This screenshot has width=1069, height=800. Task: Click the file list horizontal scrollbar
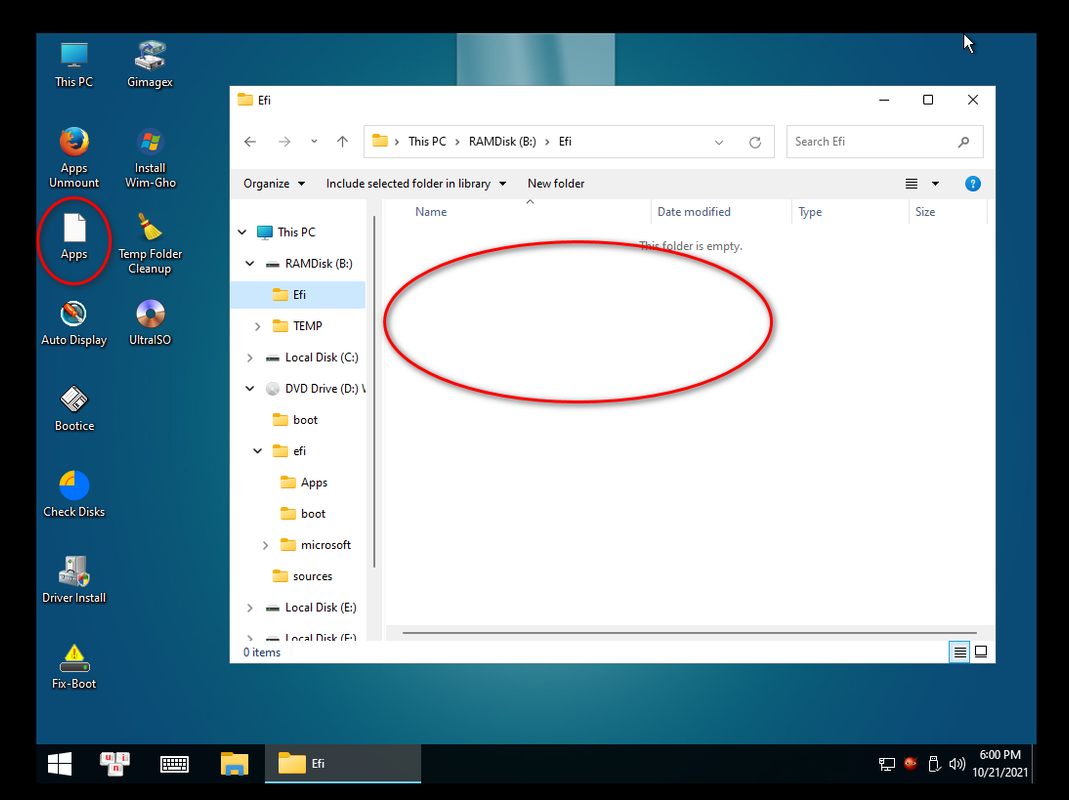click(689, 633)
